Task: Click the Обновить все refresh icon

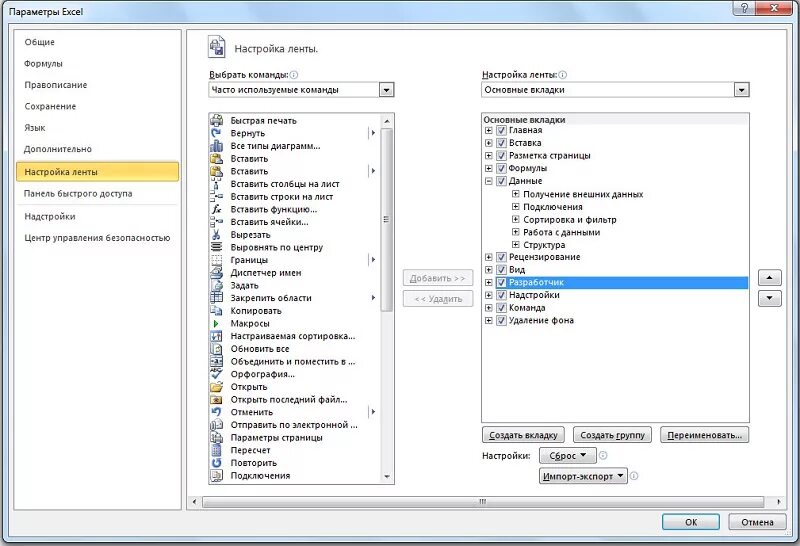Action: click(216, 349)
